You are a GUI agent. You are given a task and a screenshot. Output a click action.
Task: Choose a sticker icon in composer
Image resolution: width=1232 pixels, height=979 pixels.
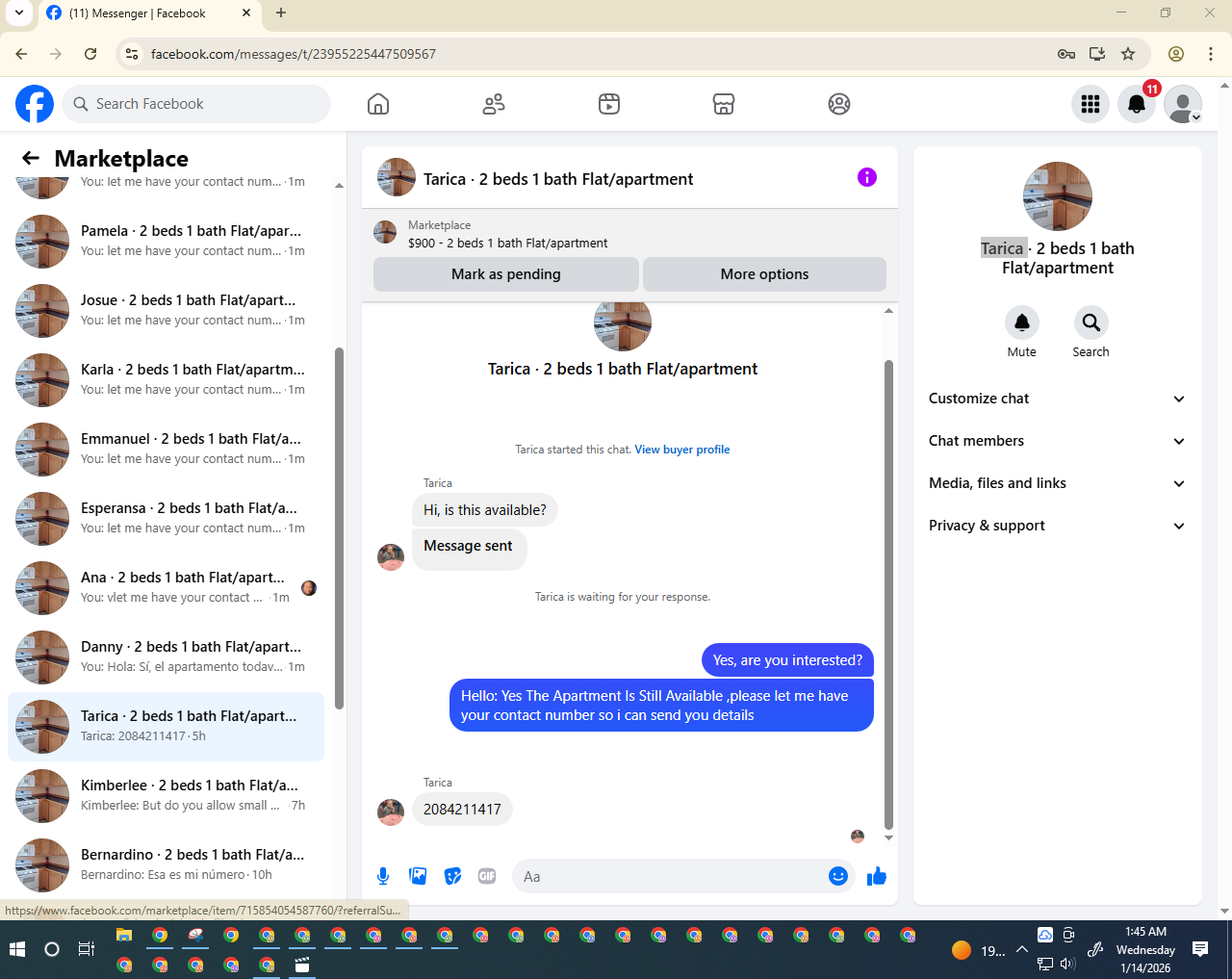click(x=452, y=876)
